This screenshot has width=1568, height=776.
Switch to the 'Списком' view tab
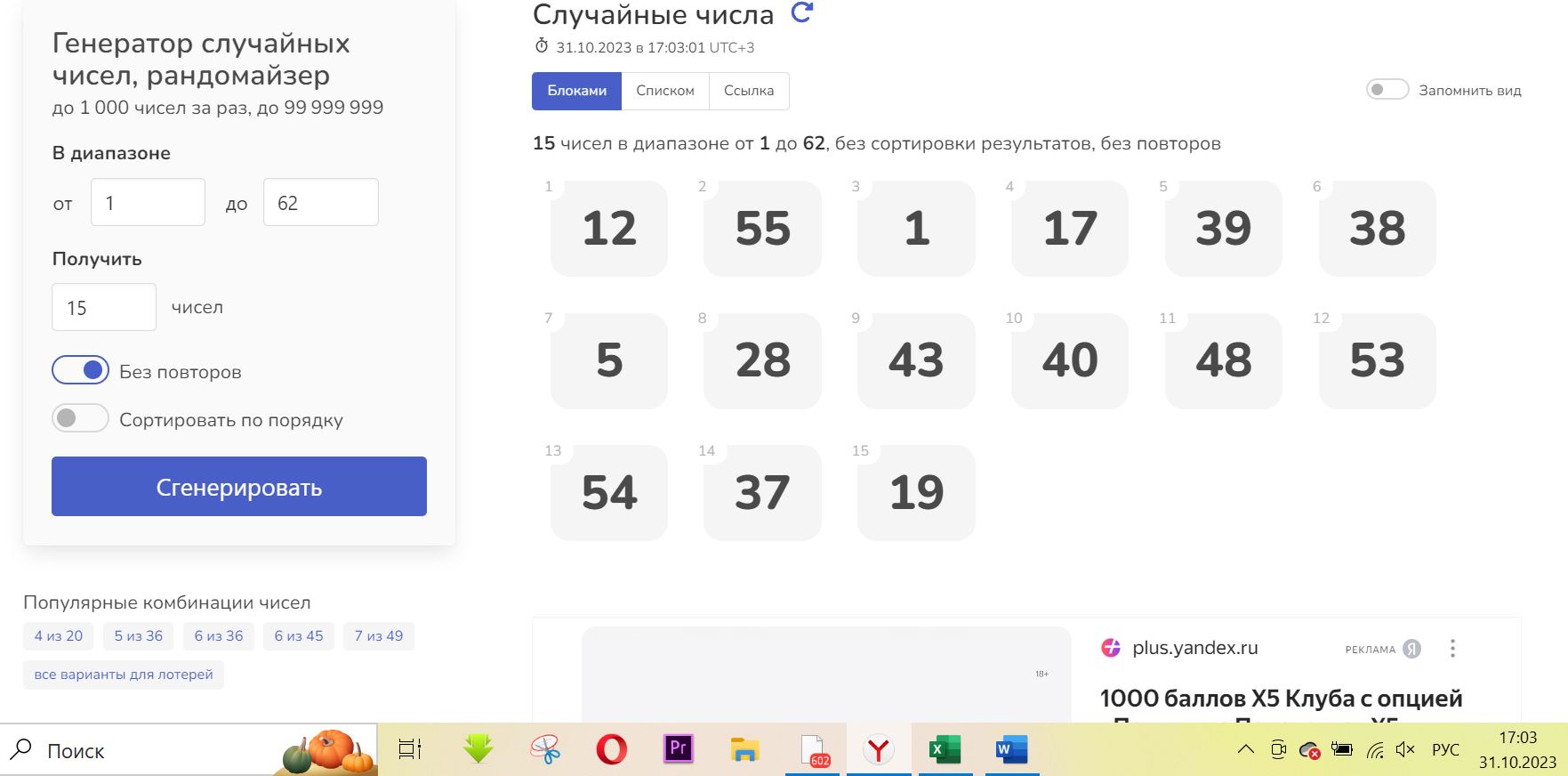click(x=665, y=91)
